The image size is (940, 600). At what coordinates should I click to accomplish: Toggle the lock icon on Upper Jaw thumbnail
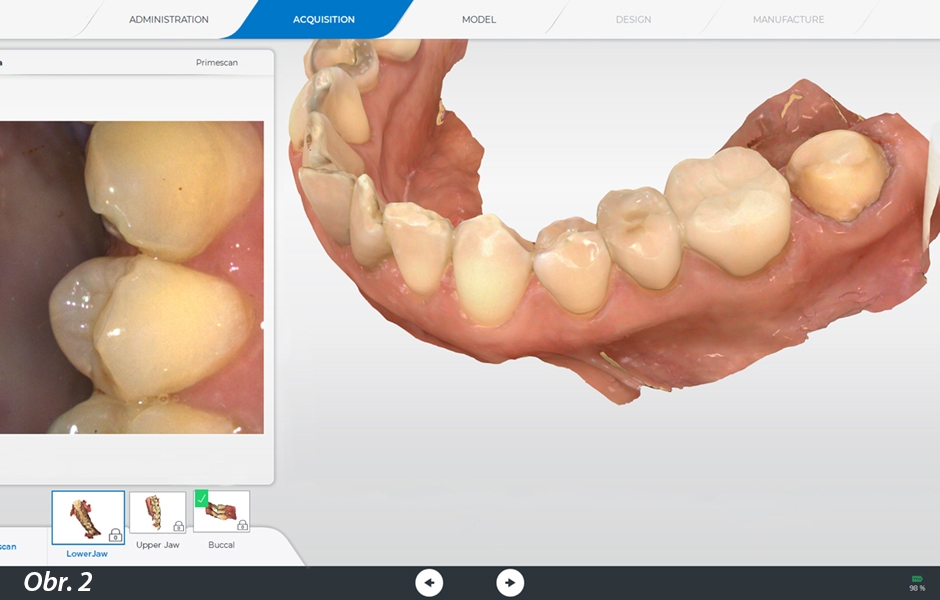click(178, 526)
